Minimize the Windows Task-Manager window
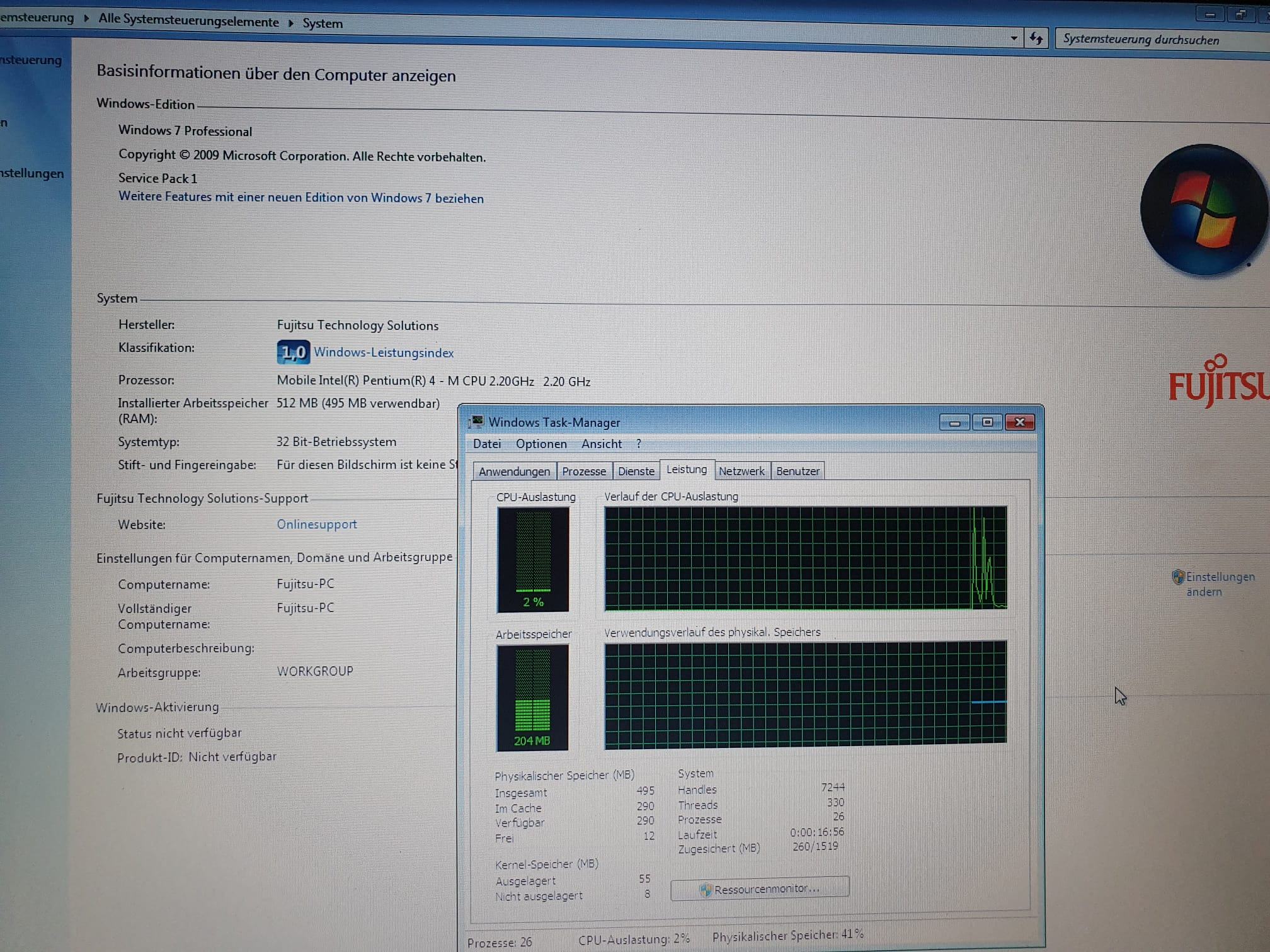This screenshot has width=1270, height=952. click(x=954, y=422)
